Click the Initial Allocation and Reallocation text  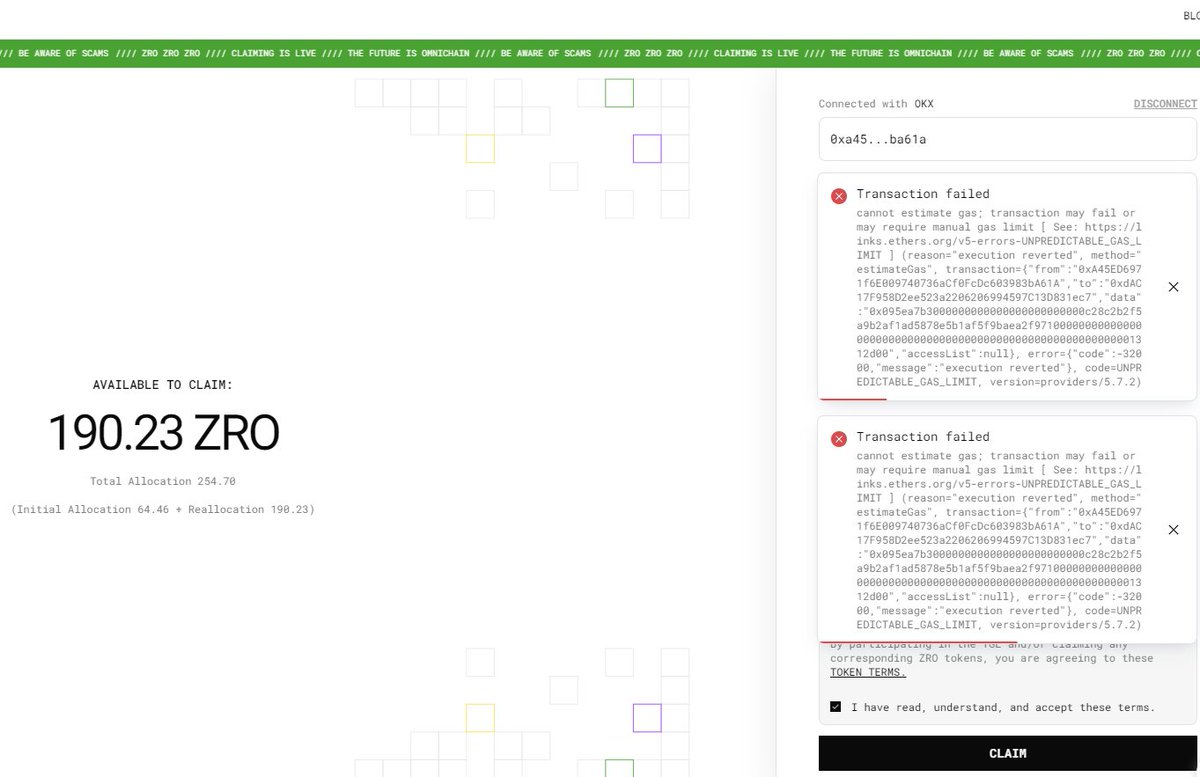[x=163, y=509]
